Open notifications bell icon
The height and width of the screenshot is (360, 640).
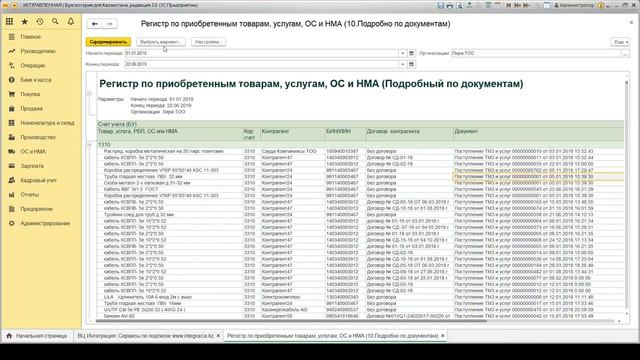[x=71, y=22]
